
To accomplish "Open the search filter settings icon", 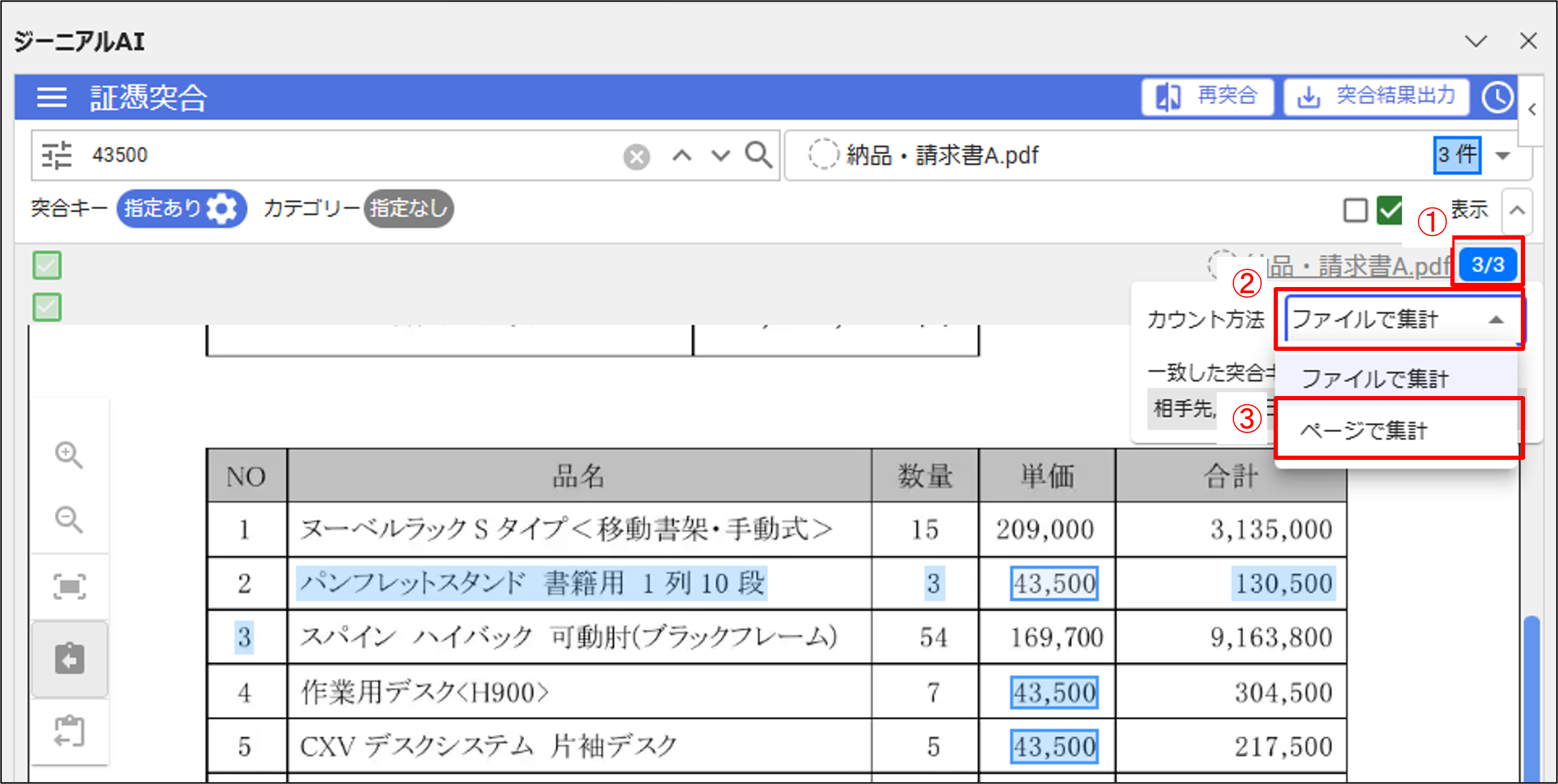I will 57,155.
